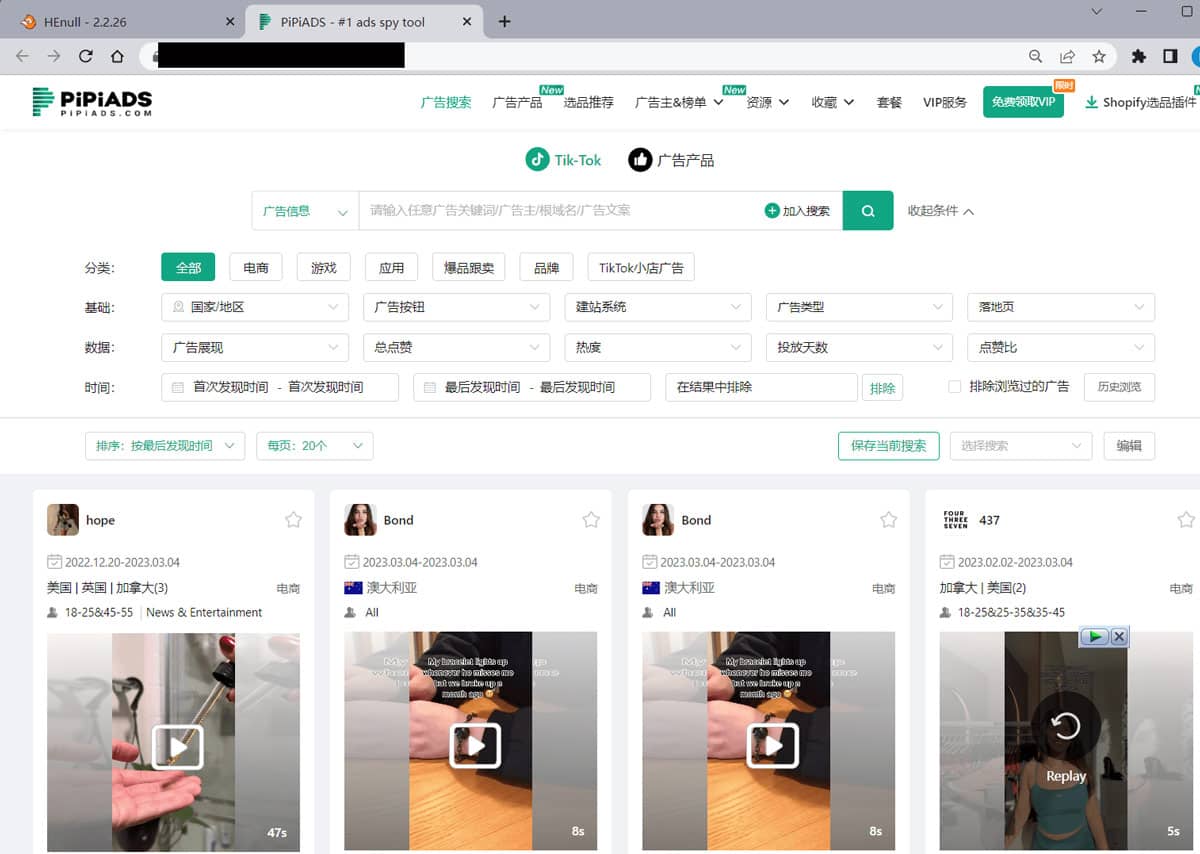Check 排除浏览过的广告 checkbox

pos(954,387)
